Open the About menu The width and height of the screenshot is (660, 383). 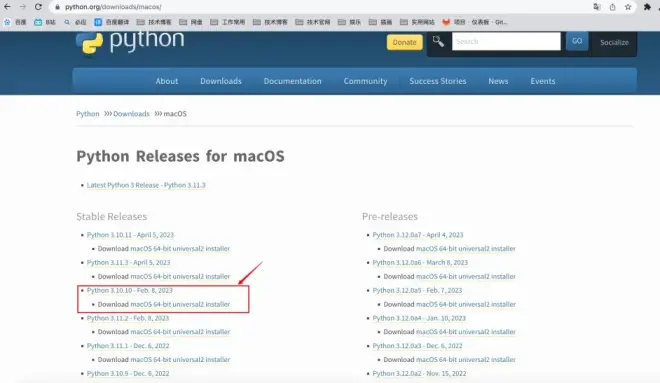pos(167,81)
